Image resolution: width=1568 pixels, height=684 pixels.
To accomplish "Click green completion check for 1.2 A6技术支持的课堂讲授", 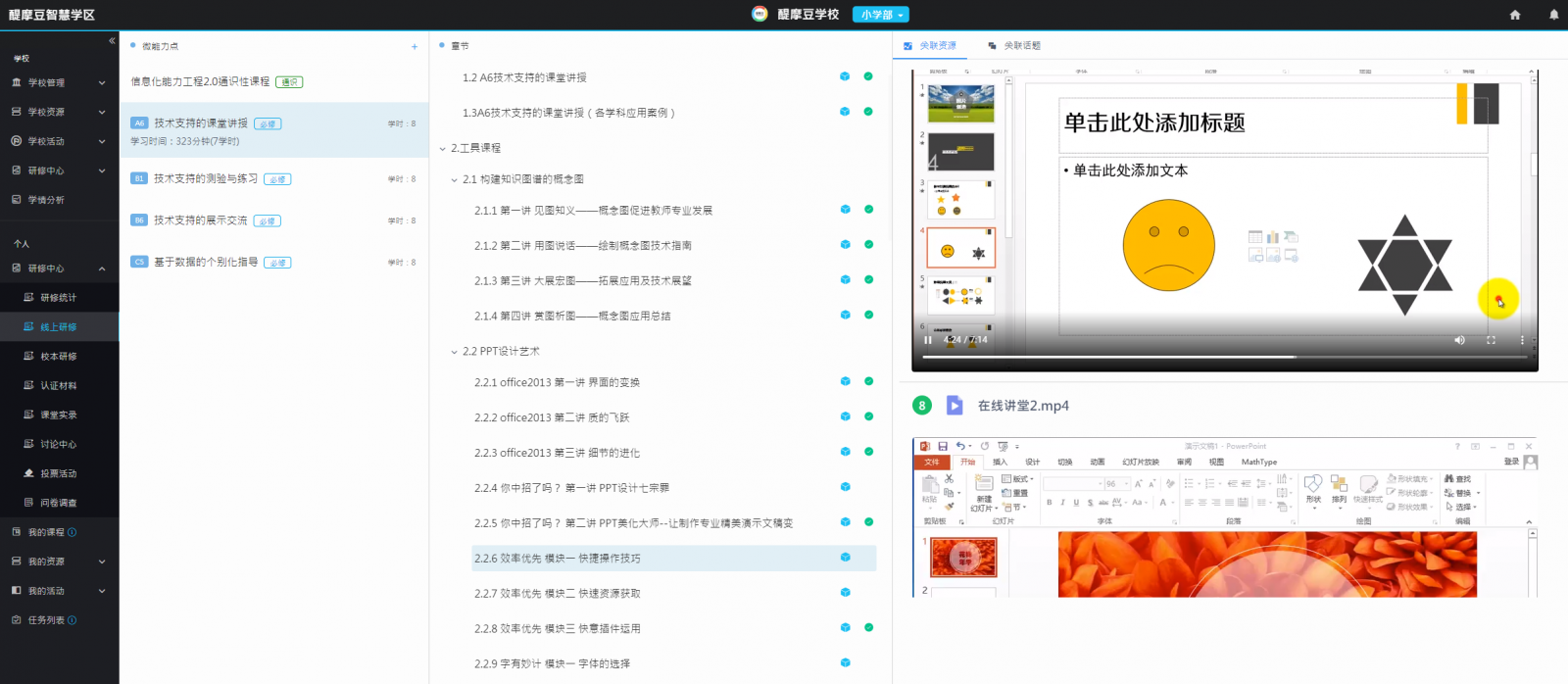I will pos(868,76).
